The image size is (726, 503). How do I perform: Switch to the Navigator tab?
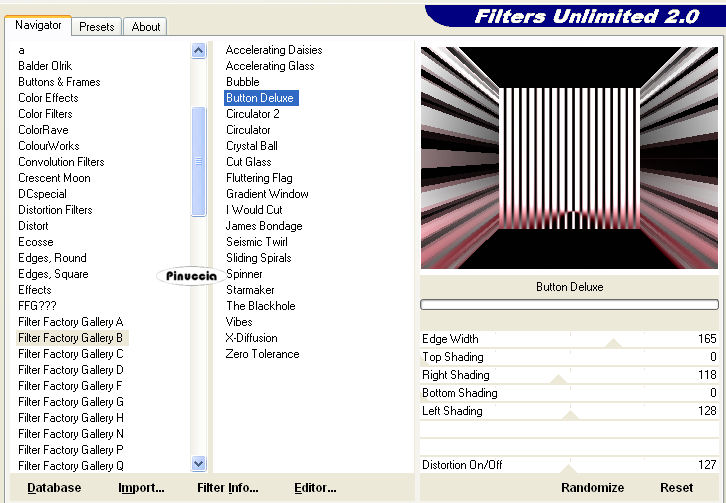(38, 25)
